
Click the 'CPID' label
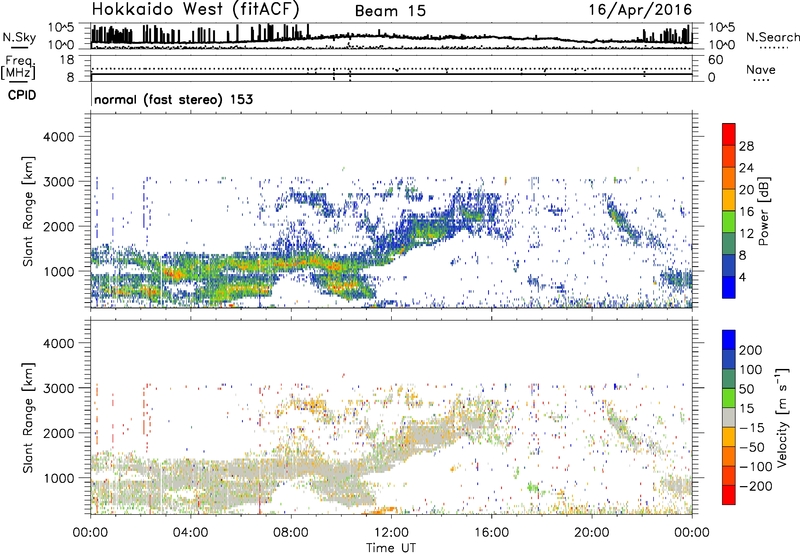point(22,95)
